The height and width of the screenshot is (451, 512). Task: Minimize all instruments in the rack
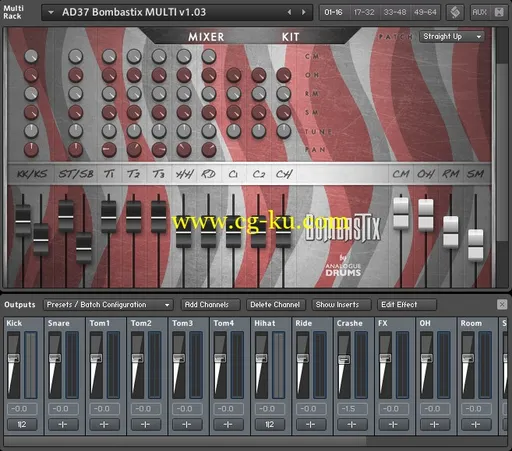pyautogui.click(x=499, y=13)
